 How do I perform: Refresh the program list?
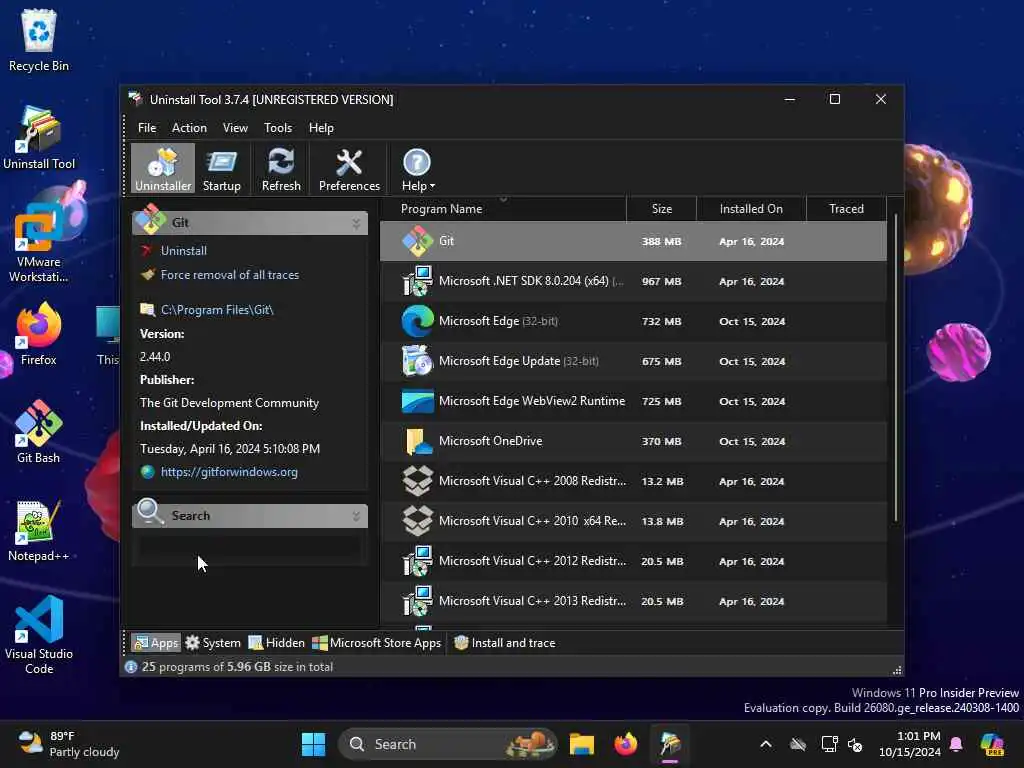coord(281,168)
